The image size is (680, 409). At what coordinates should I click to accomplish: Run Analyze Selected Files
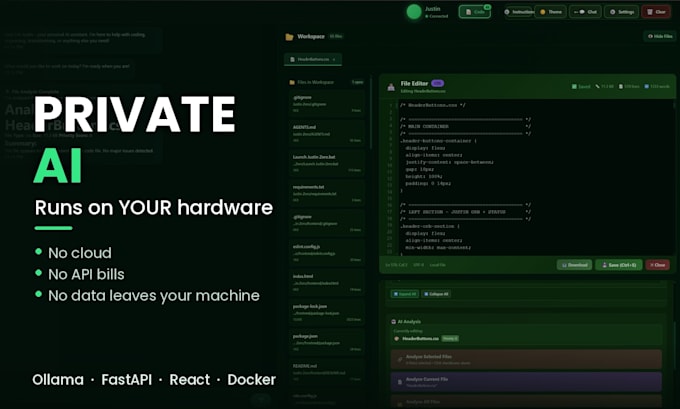[x=526, y=359]
